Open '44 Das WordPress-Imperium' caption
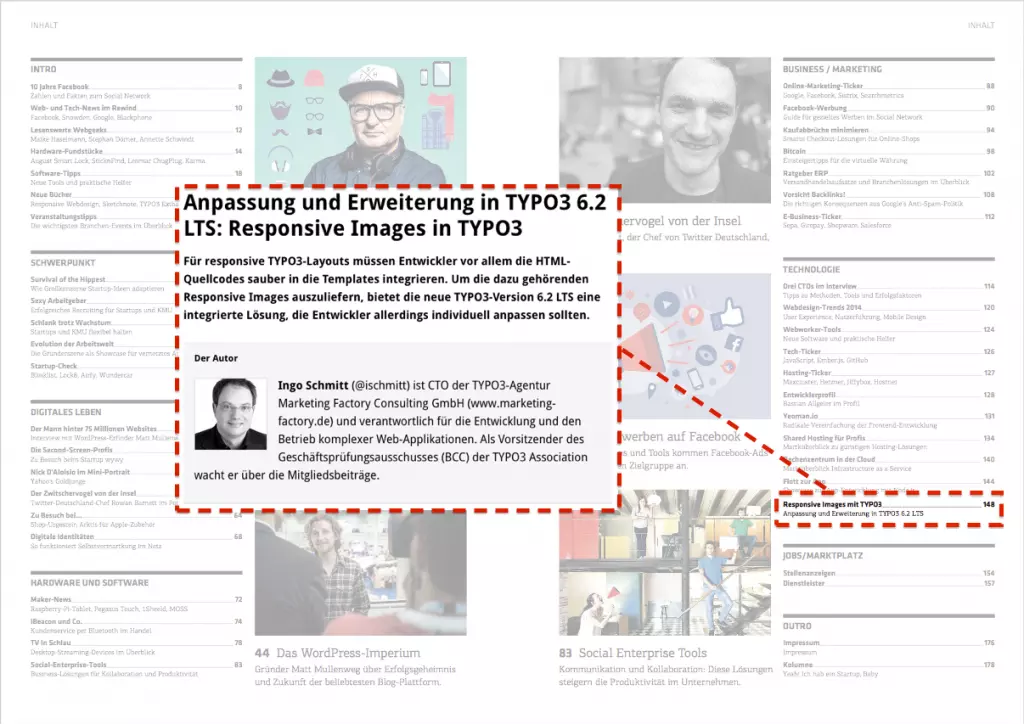Screen dimensions: 1024x724 tap(338, 653)
